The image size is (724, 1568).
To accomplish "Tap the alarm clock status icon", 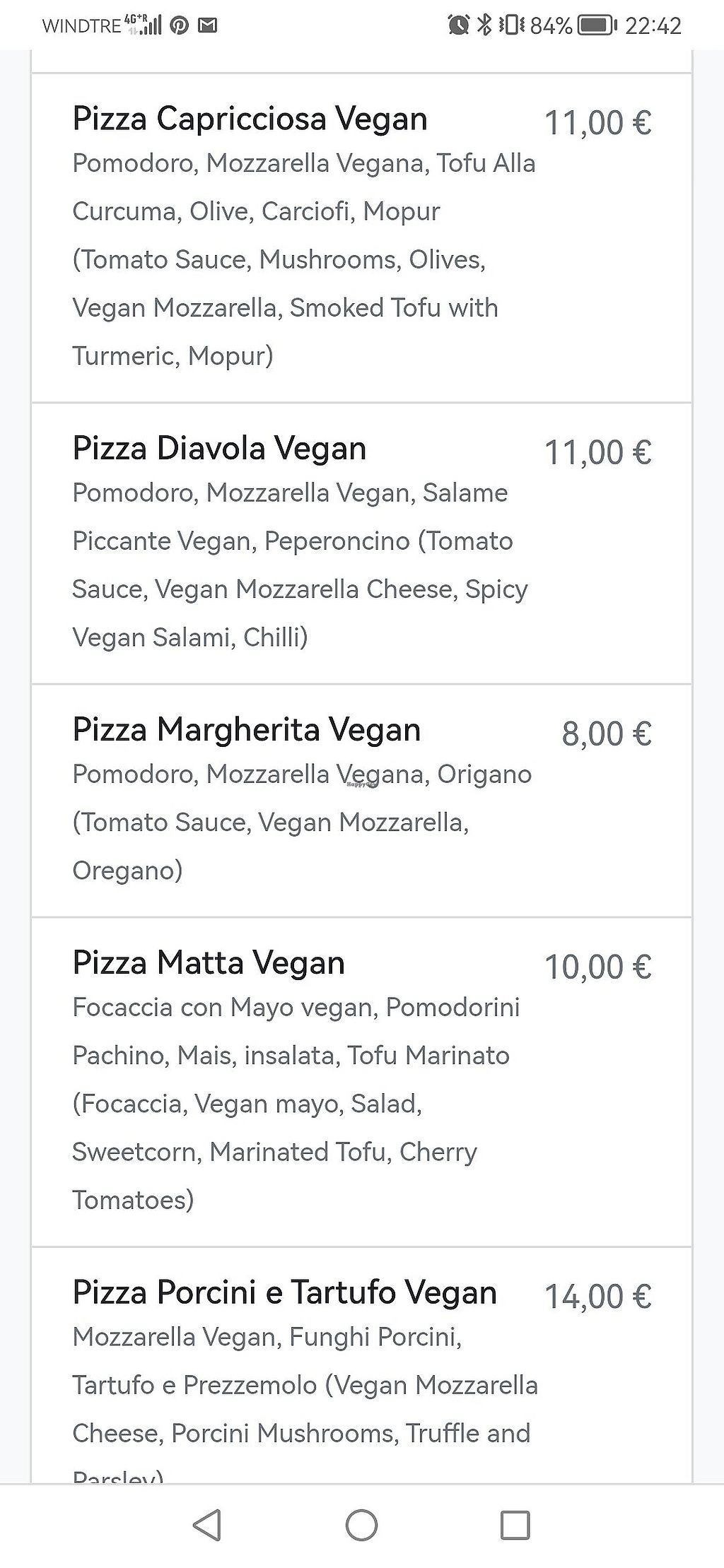I will [x=458, y=25].
